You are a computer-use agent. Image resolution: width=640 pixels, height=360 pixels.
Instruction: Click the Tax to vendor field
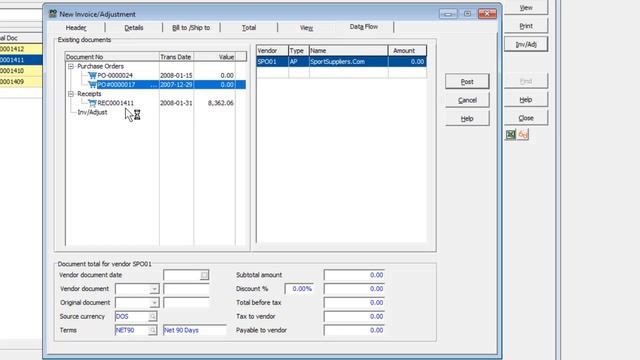click(354, 316)
